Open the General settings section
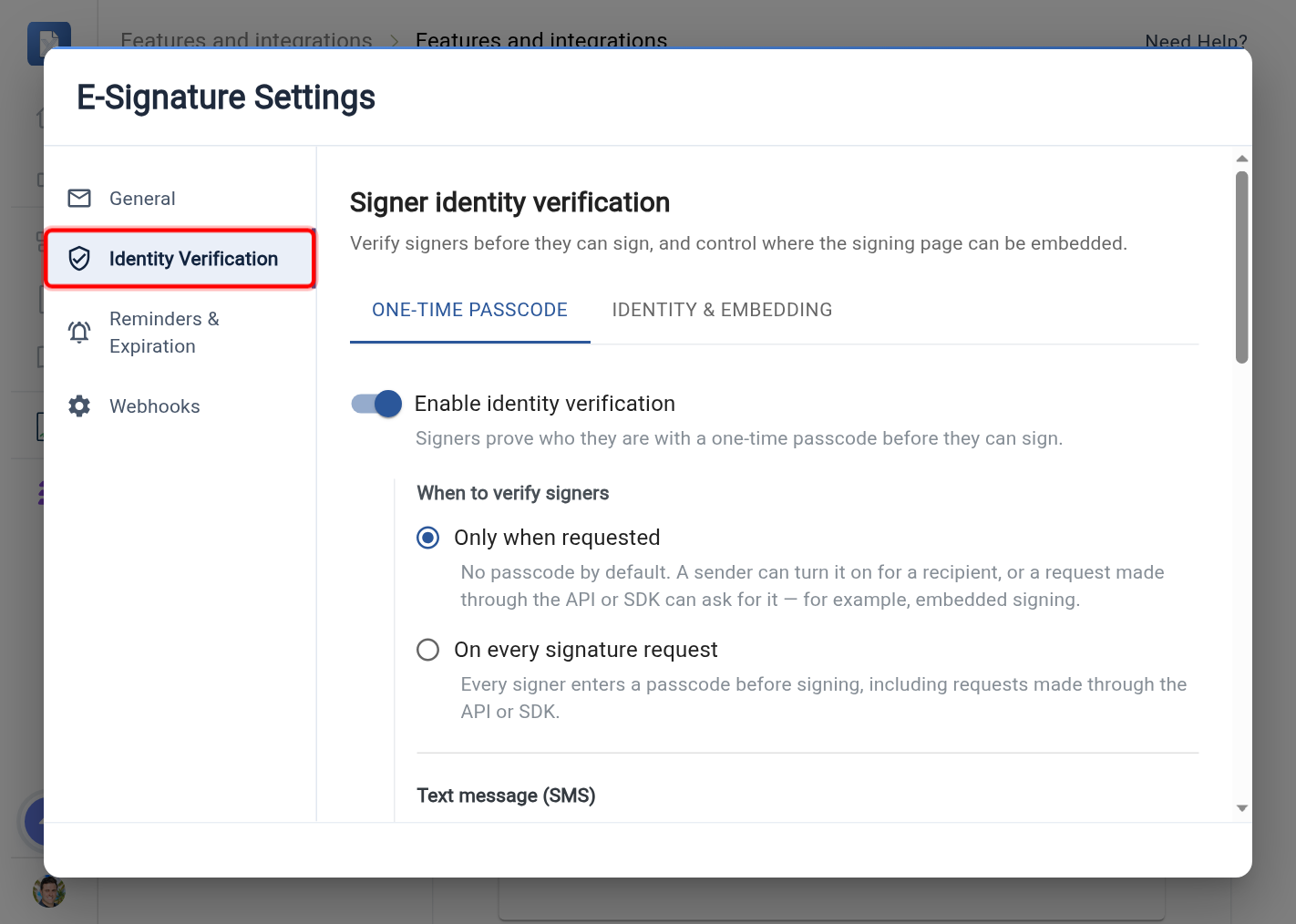Screen dimensions: 1296x924 (180, 199)
